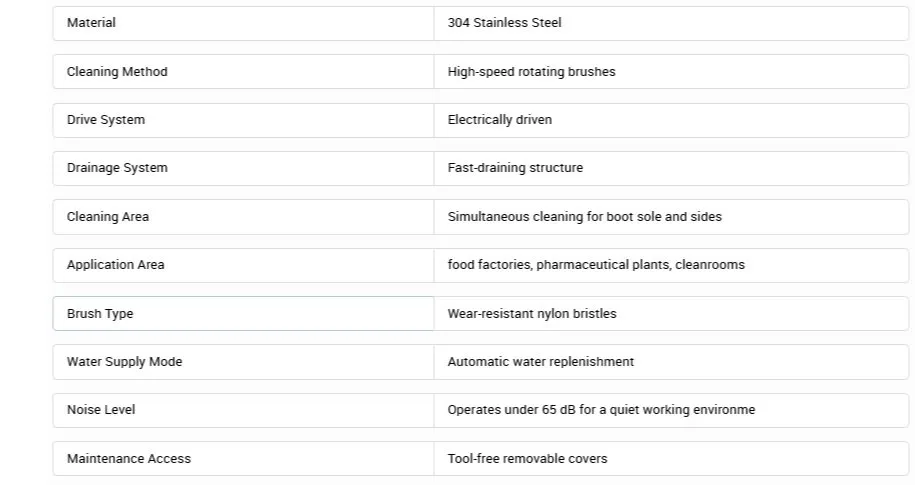
Task: Focus the Noise Level label field
Action: (x=243, y=410)
